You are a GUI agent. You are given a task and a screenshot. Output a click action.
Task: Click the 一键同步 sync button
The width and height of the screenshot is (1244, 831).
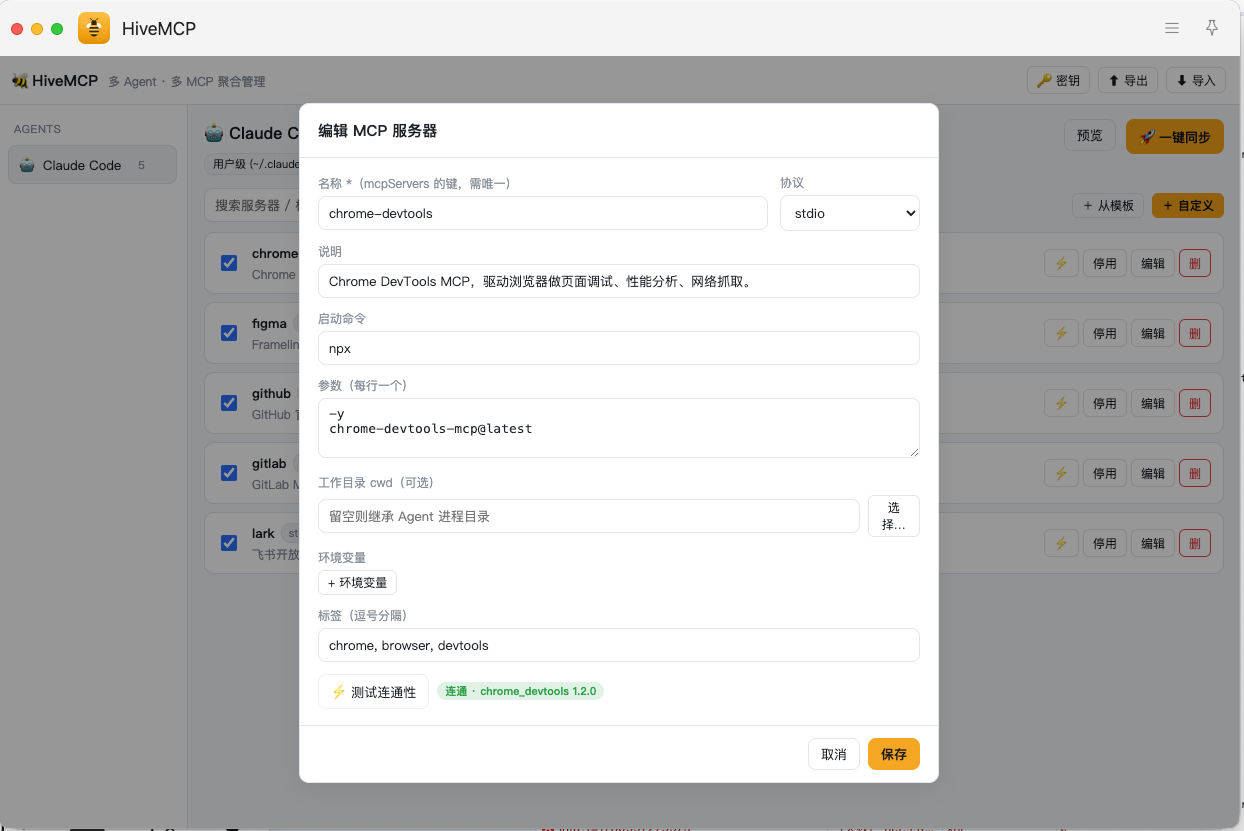click(x=1175, y=137)
